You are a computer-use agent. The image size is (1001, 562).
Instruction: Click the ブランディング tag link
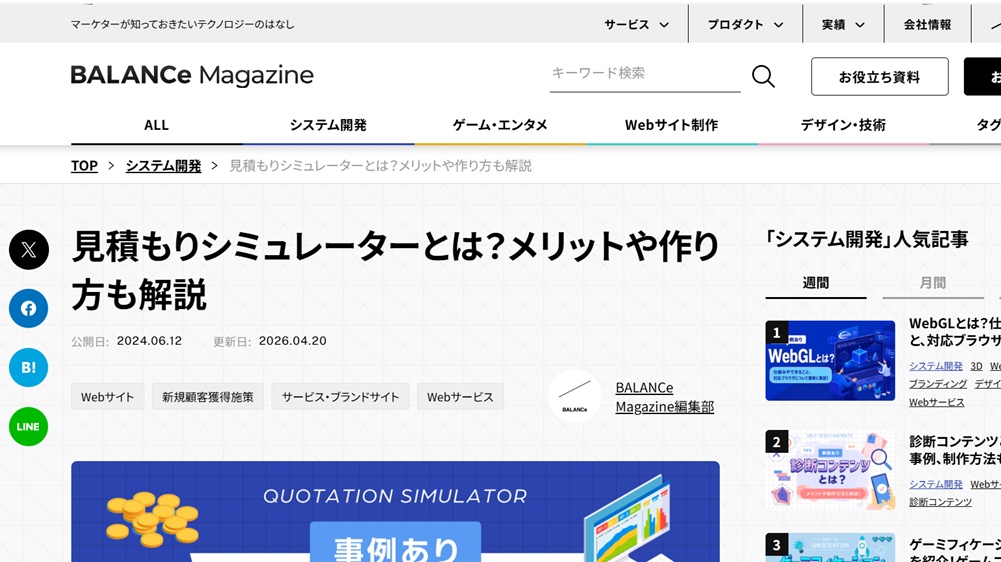click(938, 384)
